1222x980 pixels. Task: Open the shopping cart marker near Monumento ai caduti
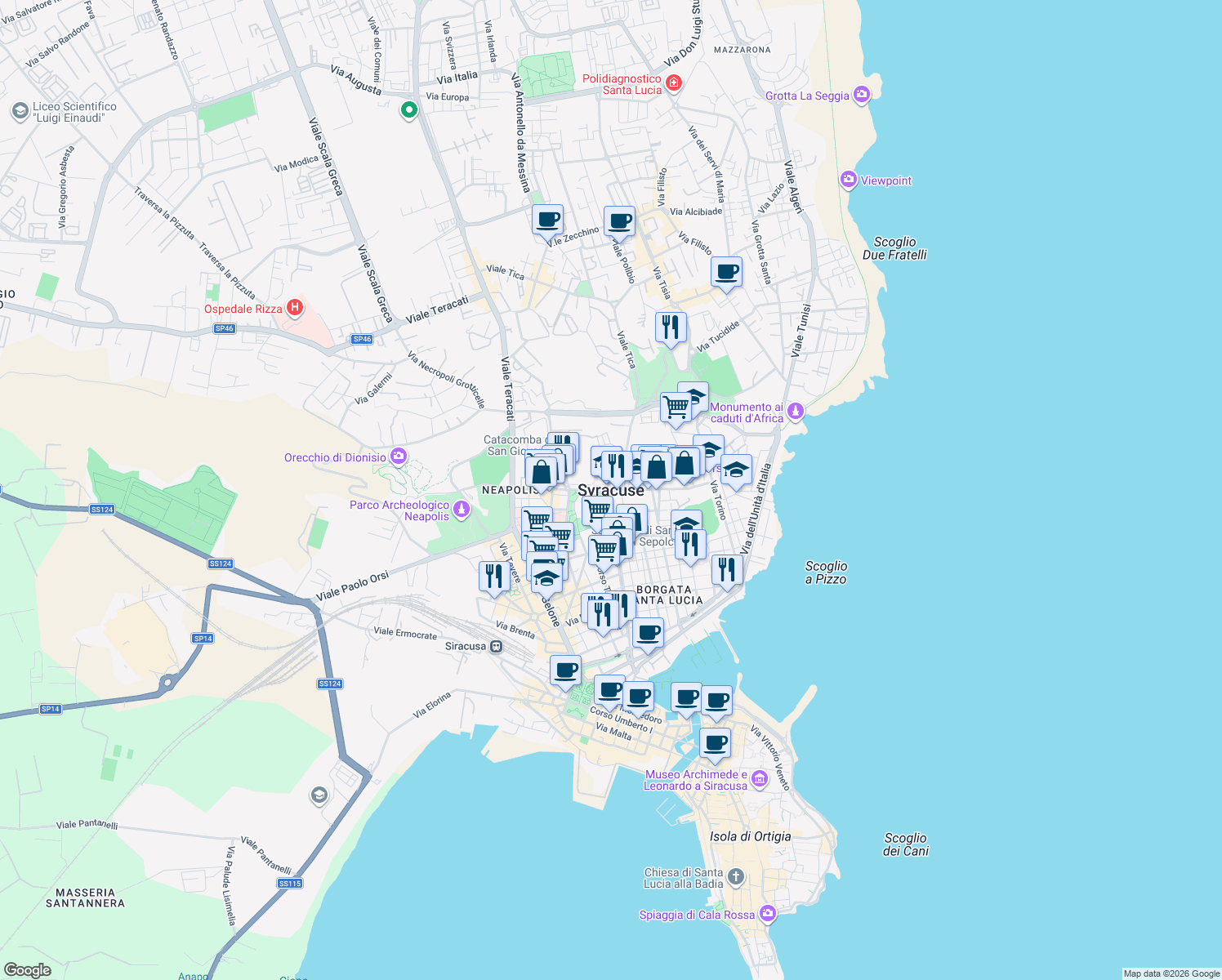676,406
